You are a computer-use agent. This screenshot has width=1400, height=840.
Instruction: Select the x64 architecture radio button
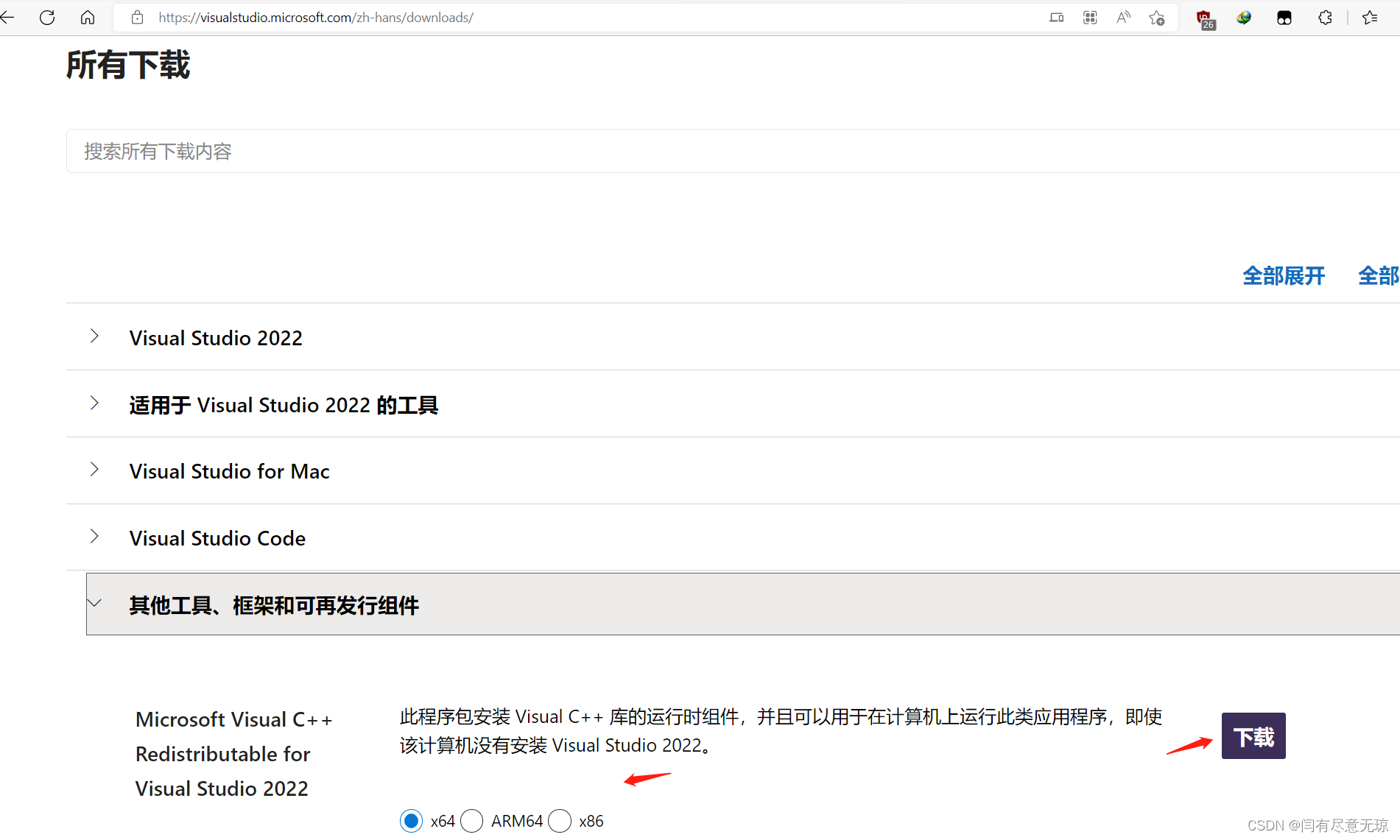click(412, 820)
